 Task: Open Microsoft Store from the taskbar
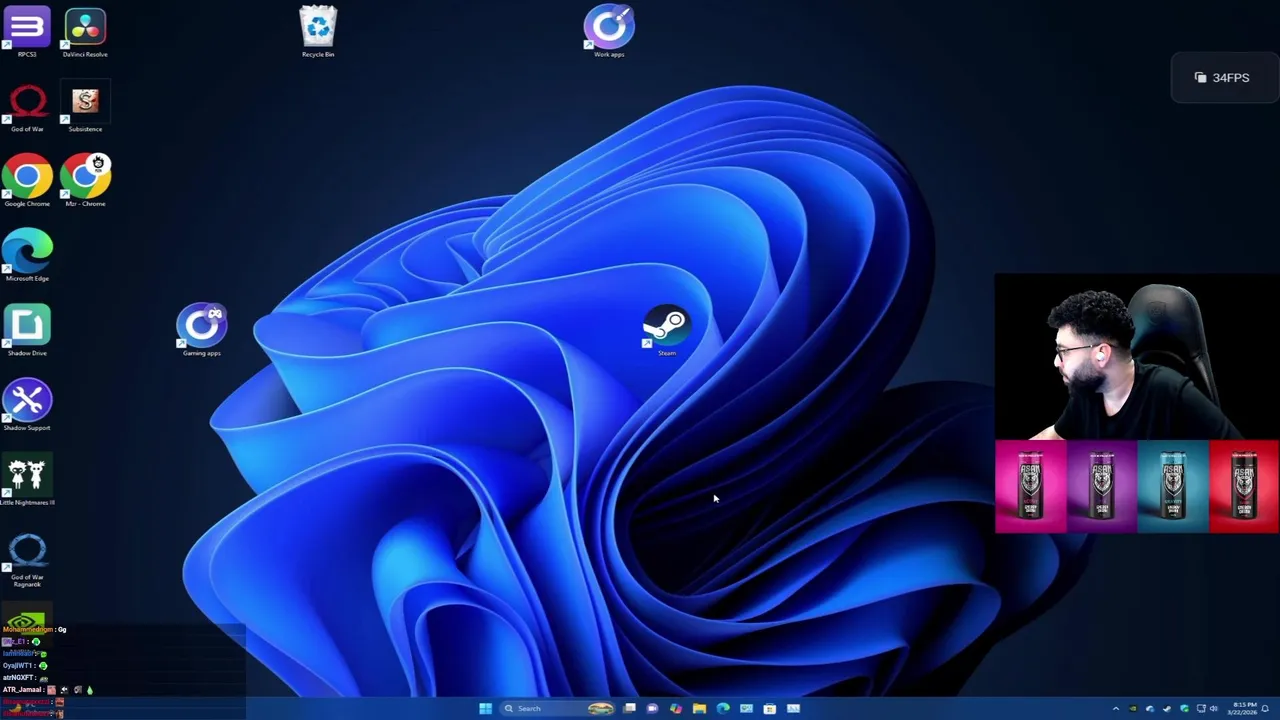(x=770, y=709)
